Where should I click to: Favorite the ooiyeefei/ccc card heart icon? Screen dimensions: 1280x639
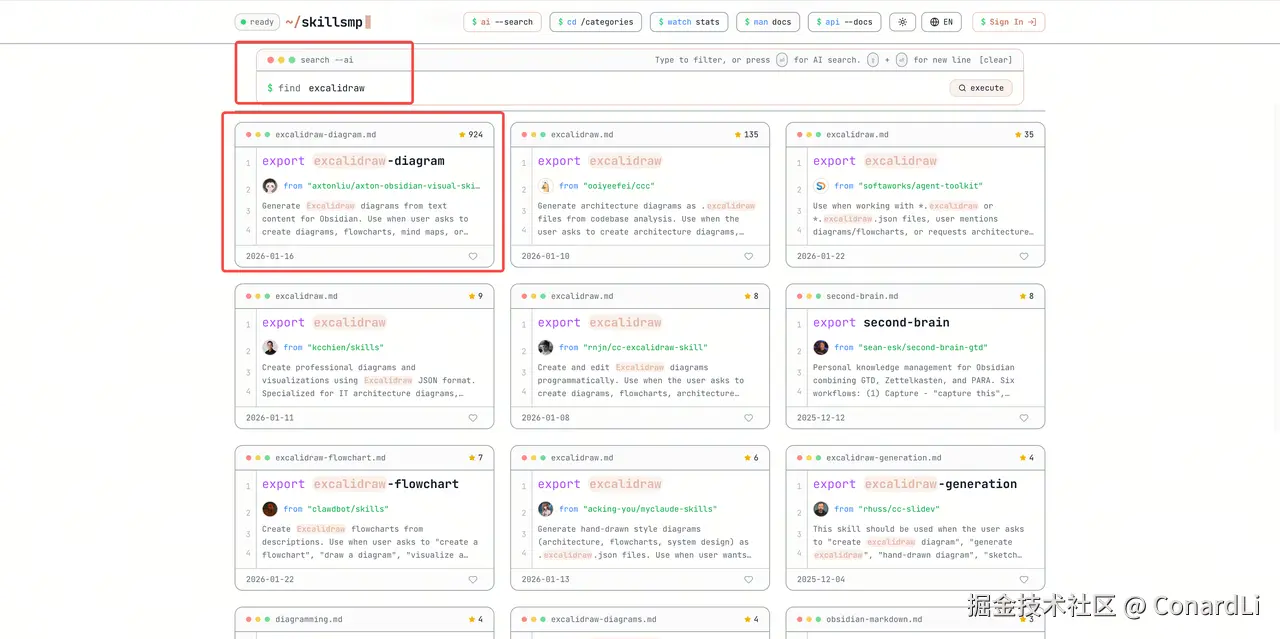tap(748, 256)
